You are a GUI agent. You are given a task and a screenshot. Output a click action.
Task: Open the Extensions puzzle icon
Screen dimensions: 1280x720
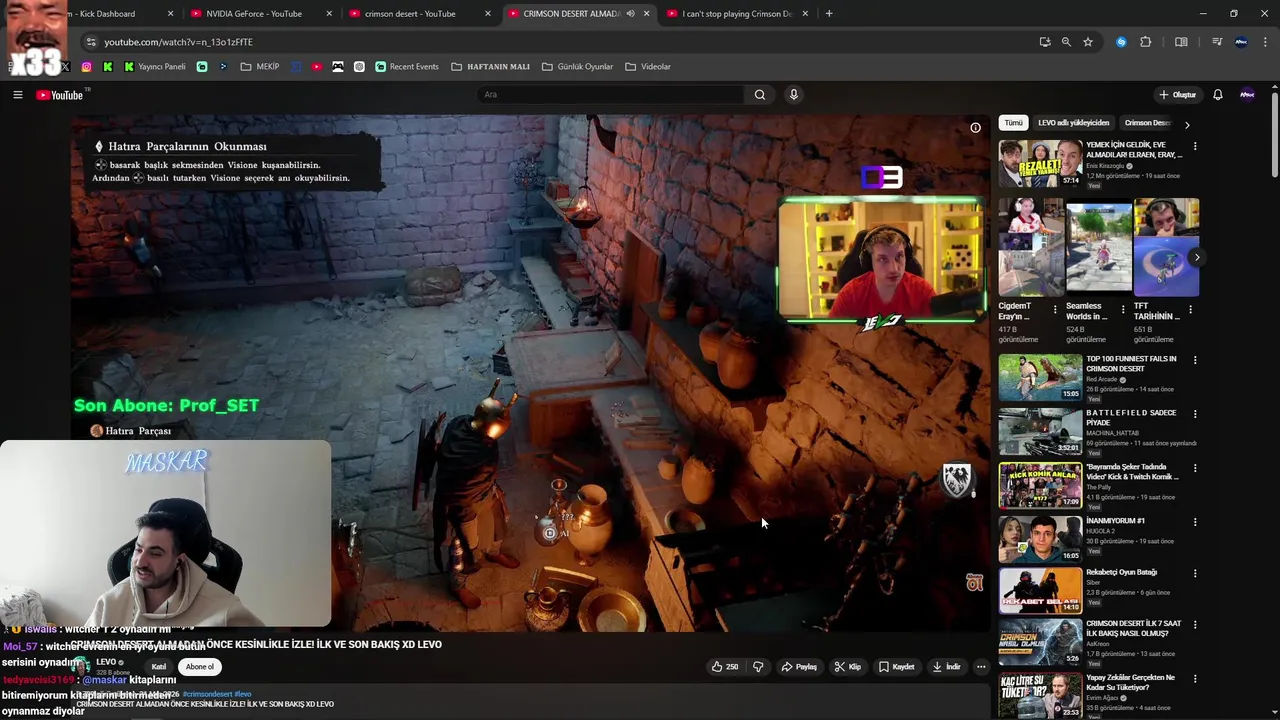click(x=1146, y=42)
